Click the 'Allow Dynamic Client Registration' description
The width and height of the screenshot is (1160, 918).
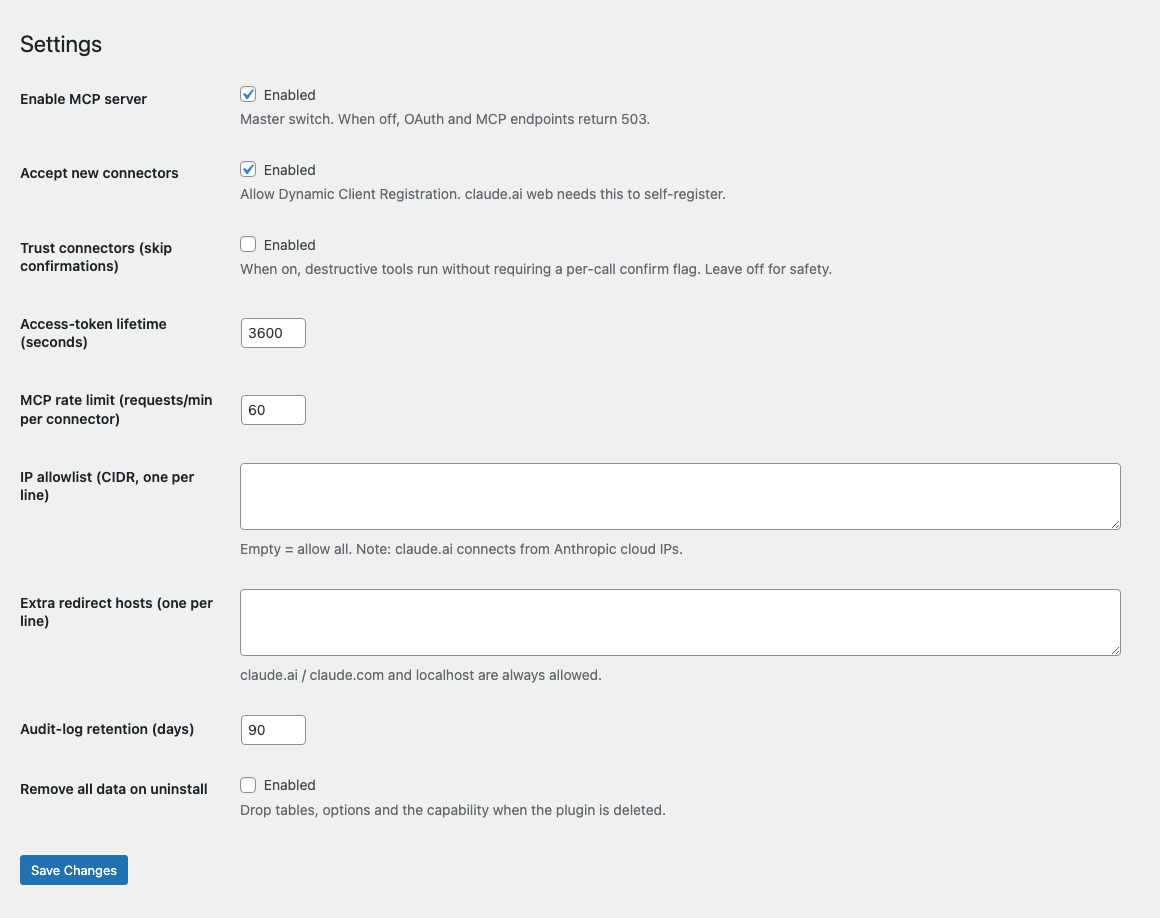click(482, 194)
